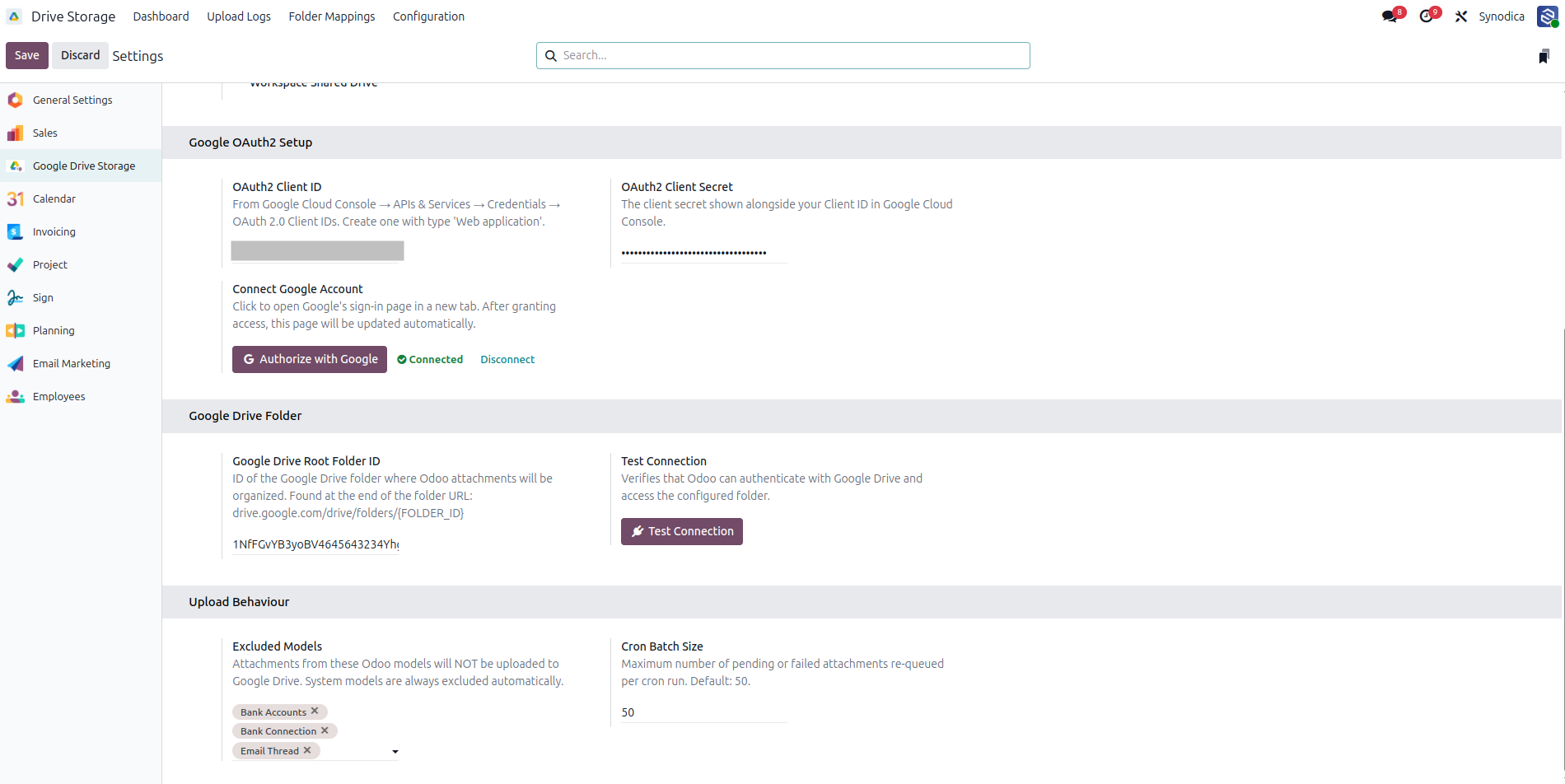
Task: Click the Root Folder ID field
Action: pos(315,544)
